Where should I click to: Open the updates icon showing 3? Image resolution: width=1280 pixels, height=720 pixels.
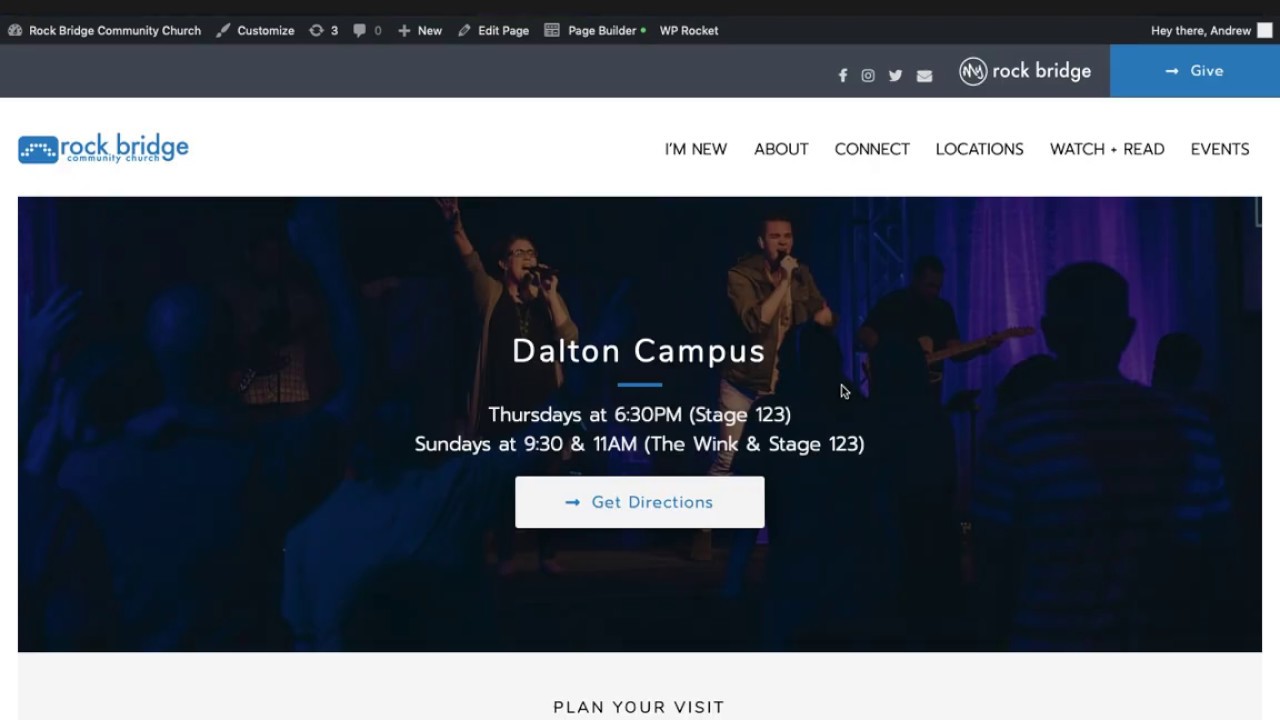pos(323,30)
